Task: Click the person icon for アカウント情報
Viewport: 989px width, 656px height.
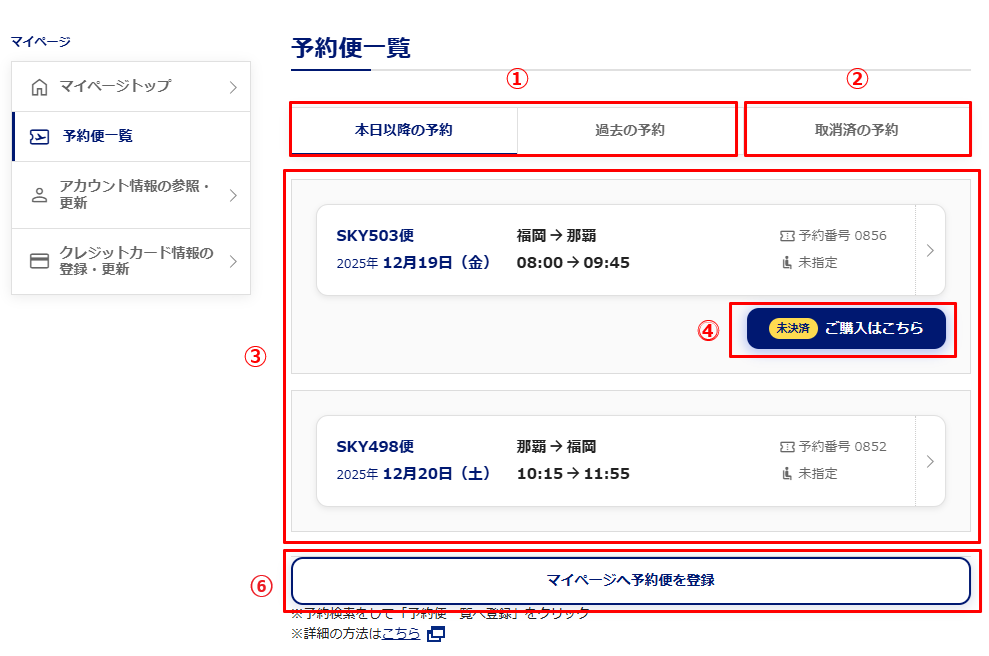Action: 39,195
